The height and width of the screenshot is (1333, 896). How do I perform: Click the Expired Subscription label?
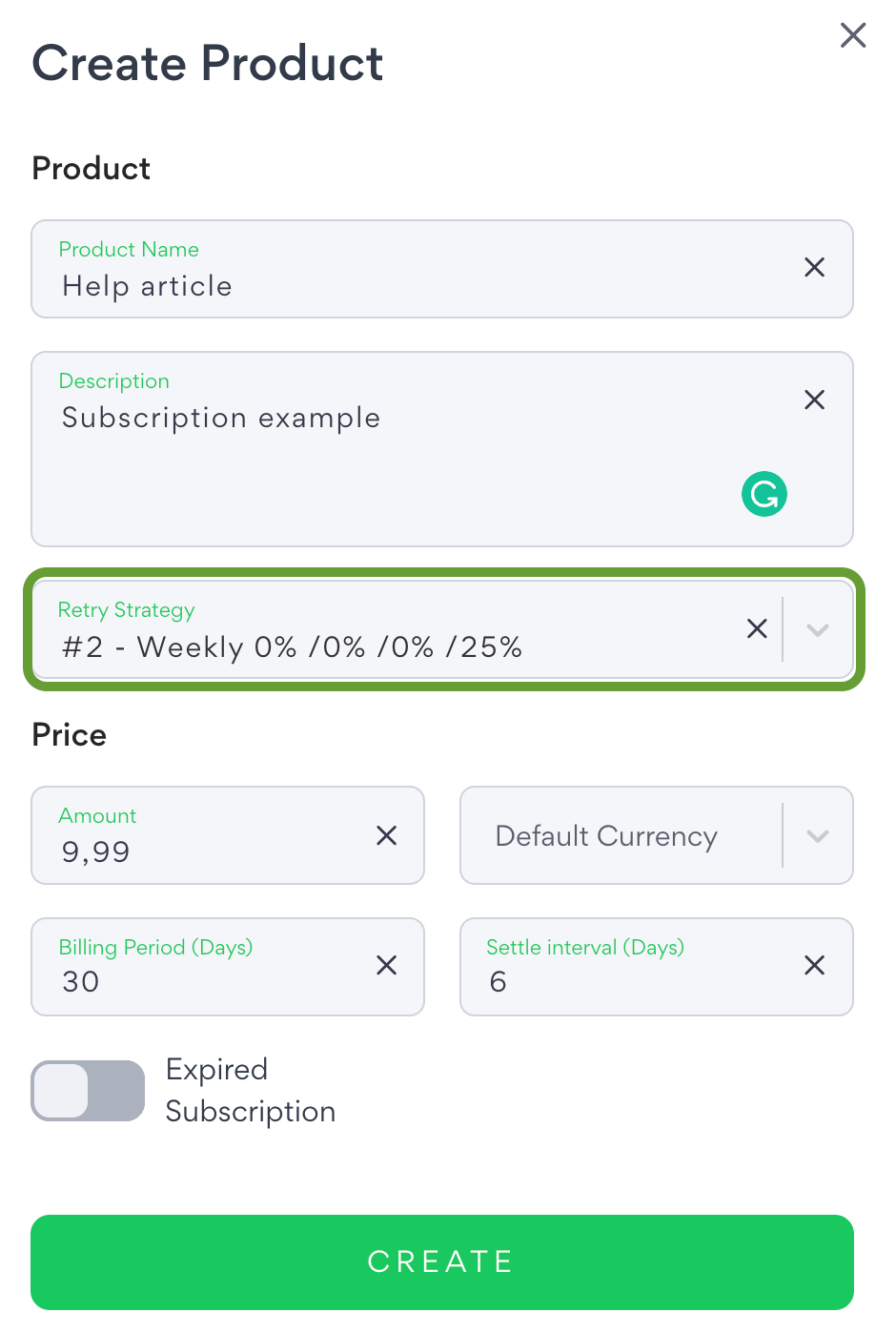[x=251, y=1091]
